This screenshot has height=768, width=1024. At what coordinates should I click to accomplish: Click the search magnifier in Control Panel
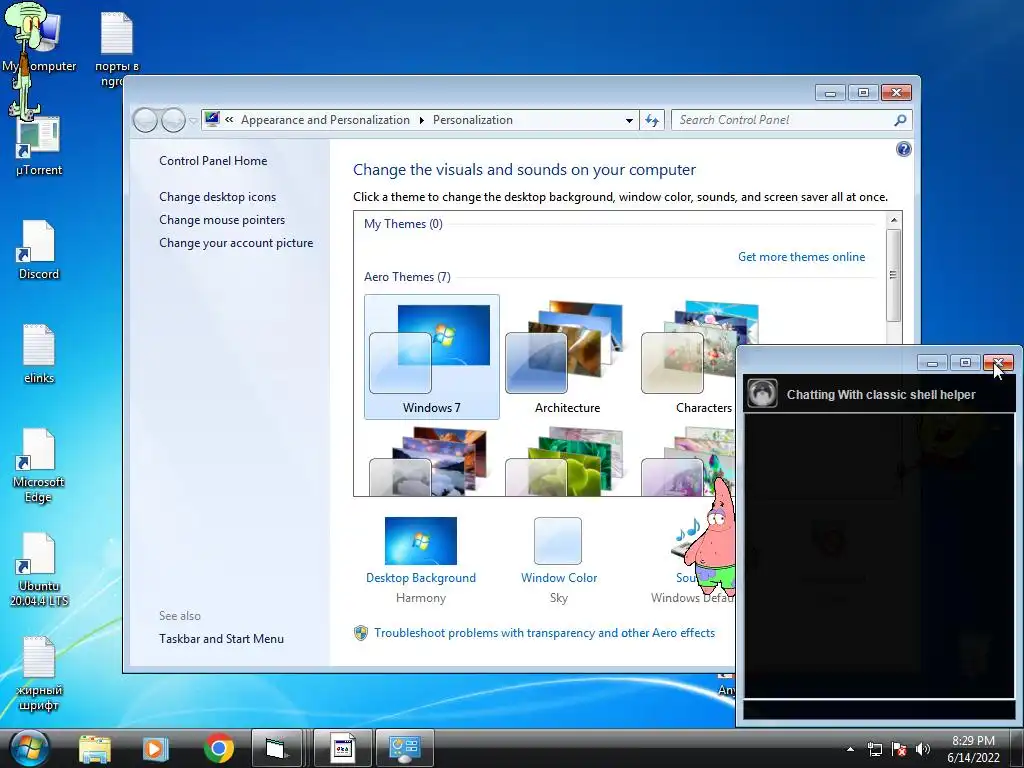[900, 120]
